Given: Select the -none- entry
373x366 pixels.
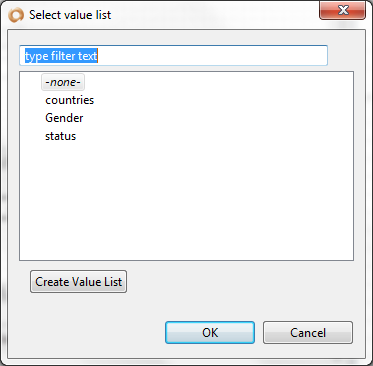Looking at the screenshot, I should click(x=63, y=82).
